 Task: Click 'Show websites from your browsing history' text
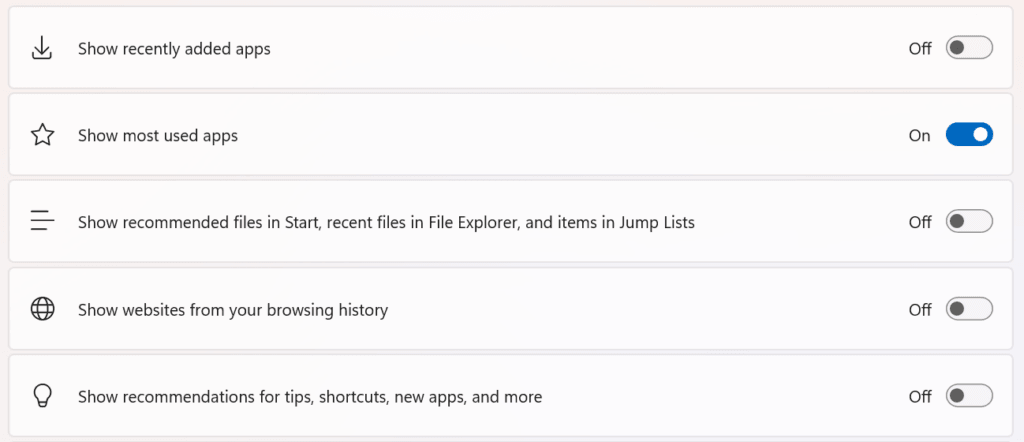click(233, 310)
